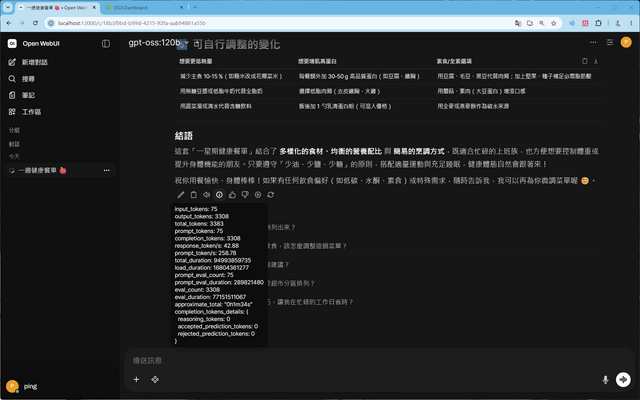Edit the response with pencil icon

(x=181, y=195)
